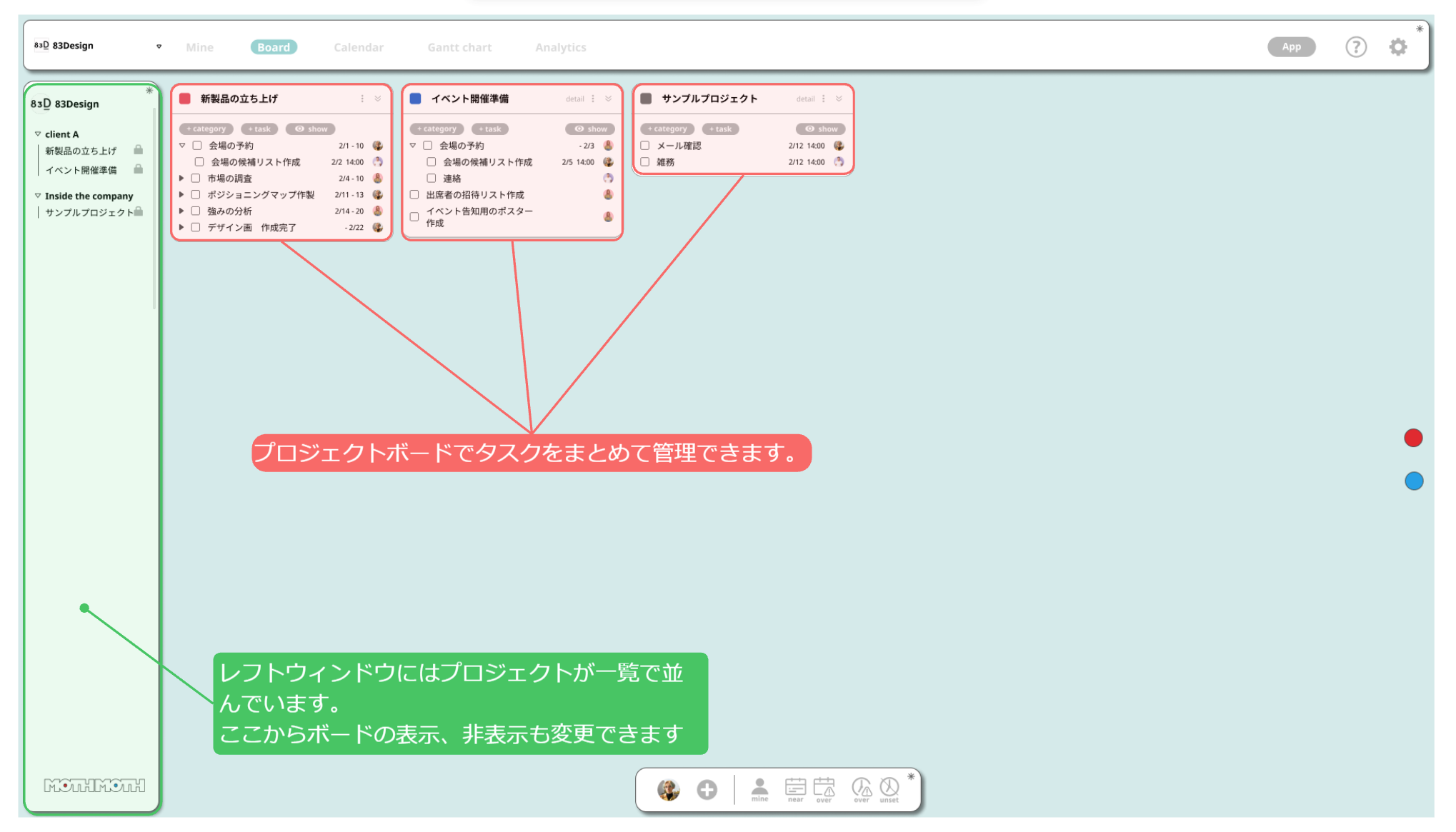Expand the デザイン画 作成完了 task row
This screenshot has width=1456, height=832.
[x=181, y=228]
